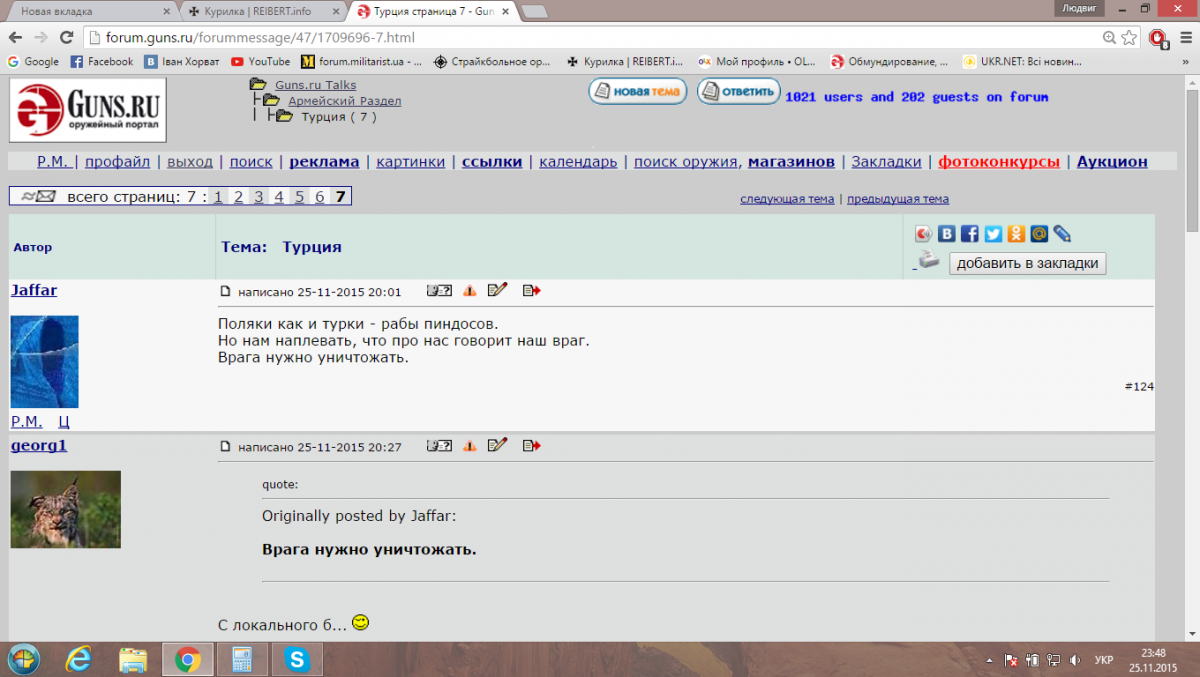
Task: Report georg1's post with warning triangle
Action: point(470,446)
